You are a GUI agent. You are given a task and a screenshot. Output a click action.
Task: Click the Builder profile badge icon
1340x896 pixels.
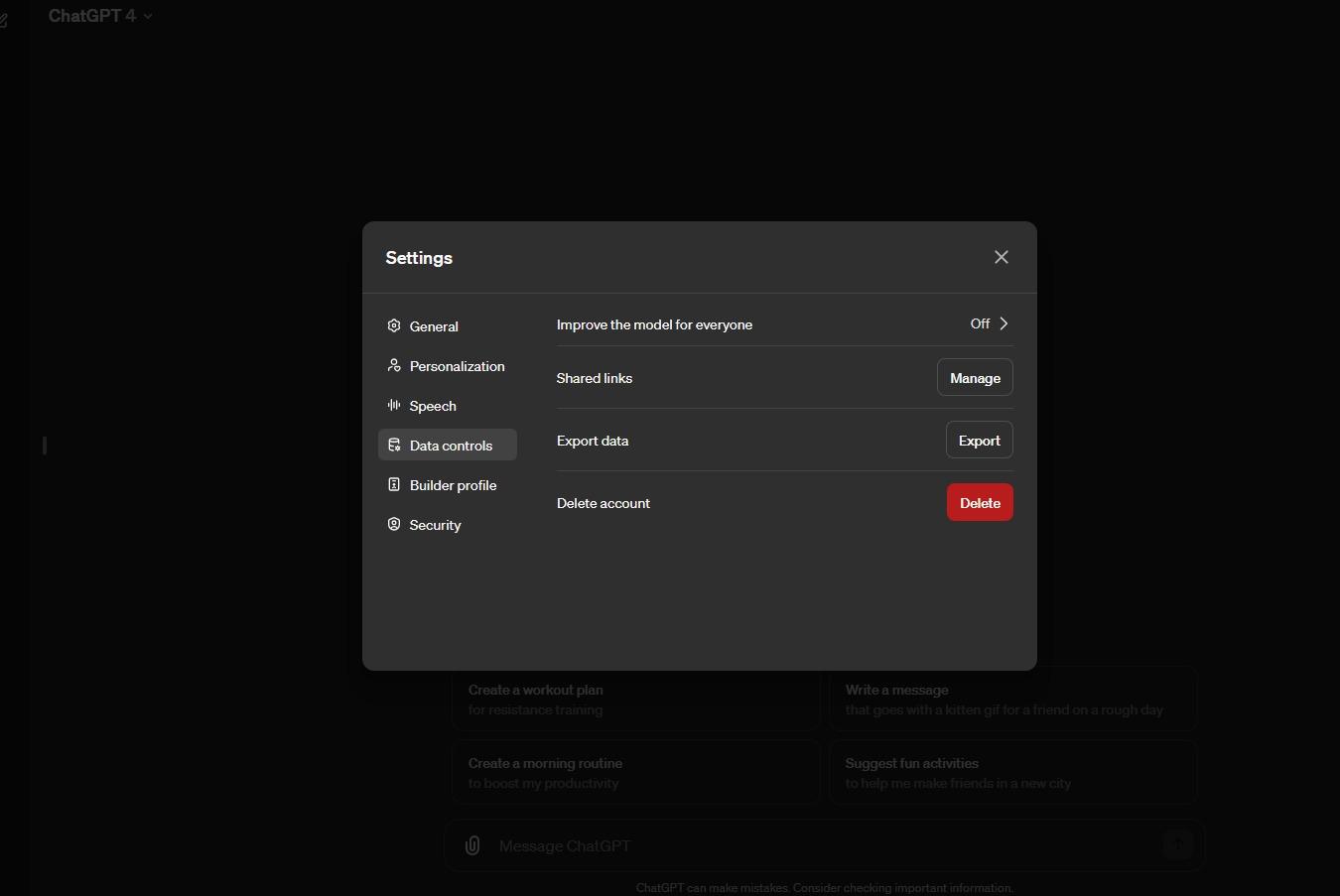pos(394,484)
